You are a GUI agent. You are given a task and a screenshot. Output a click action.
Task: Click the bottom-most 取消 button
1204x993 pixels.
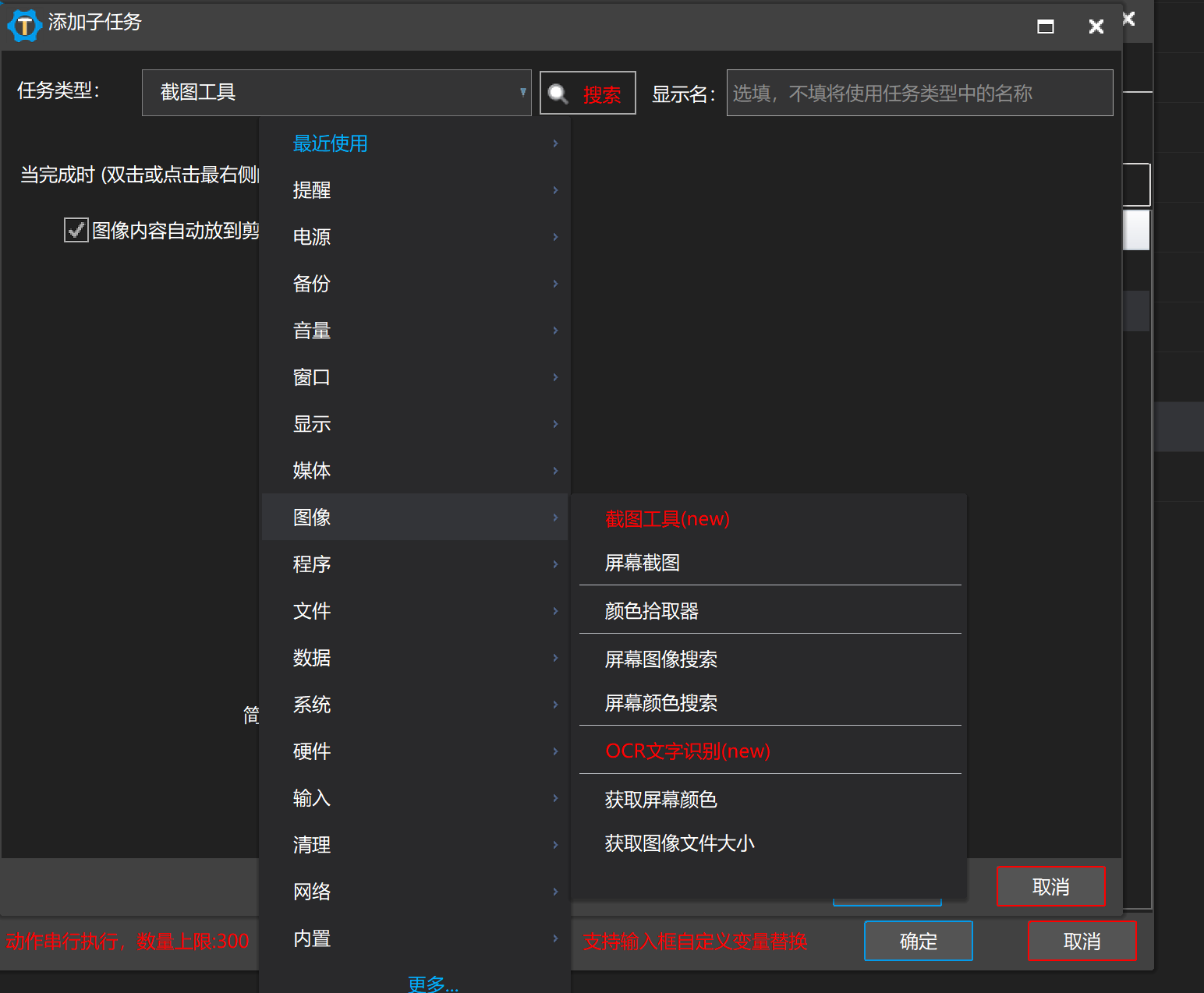(1082, 941)
